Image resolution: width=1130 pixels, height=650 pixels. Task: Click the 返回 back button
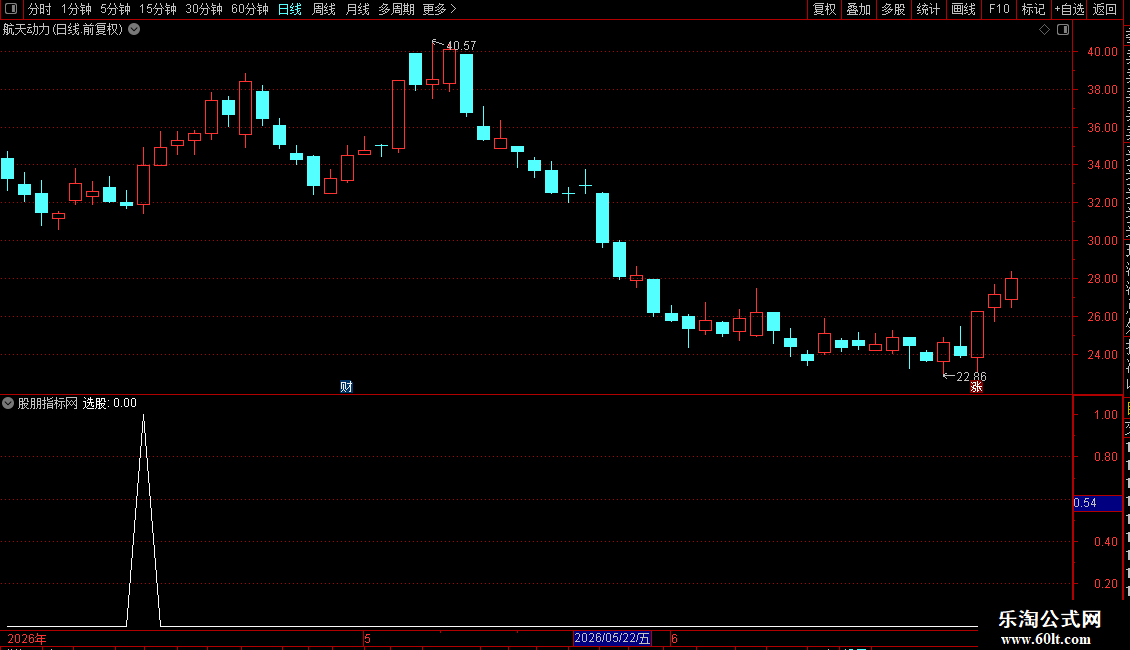1105,9
